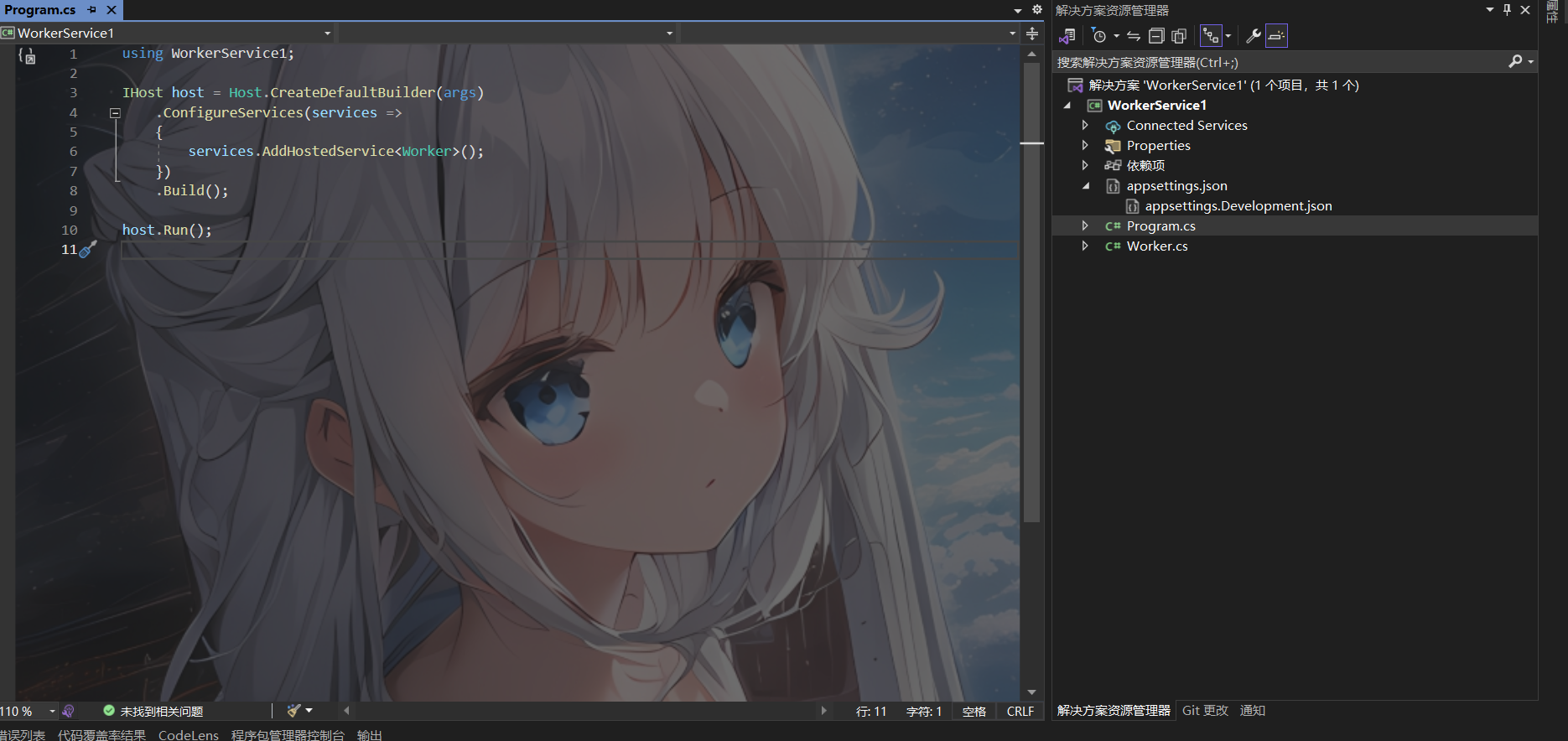Image resolution: width=1568 pixels, height=741 pixels.
Task: Expand the Properties folder
Action: tap(1085, 145)
